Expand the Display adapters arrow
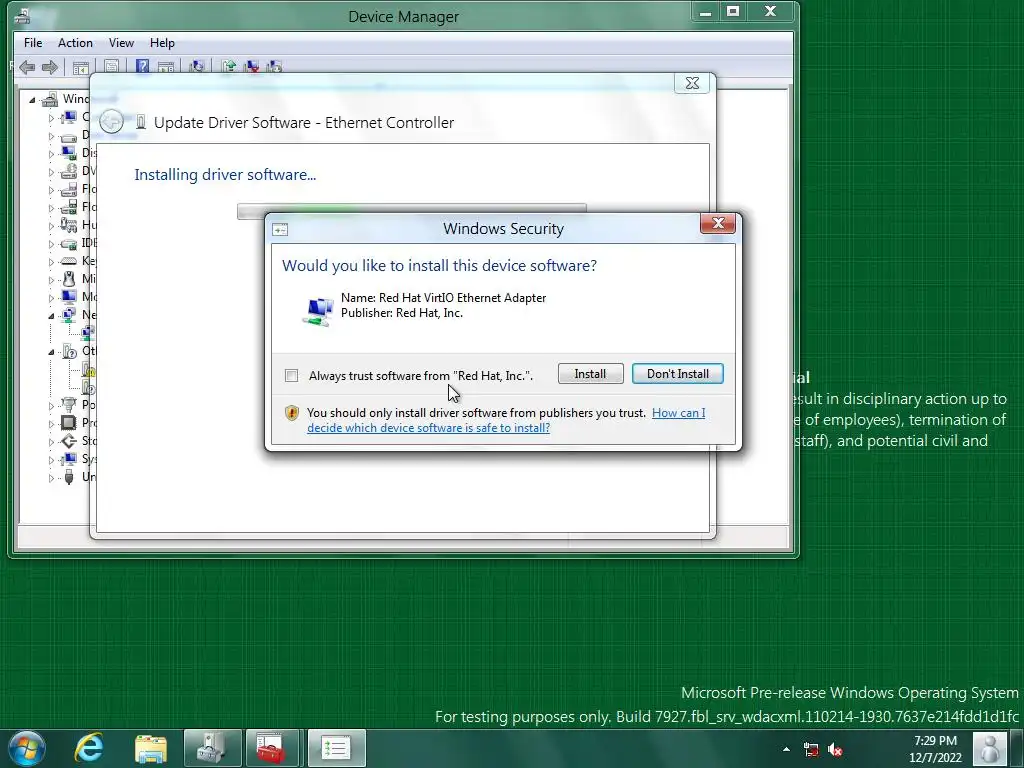1024x768 pixels. click(51, 154)
